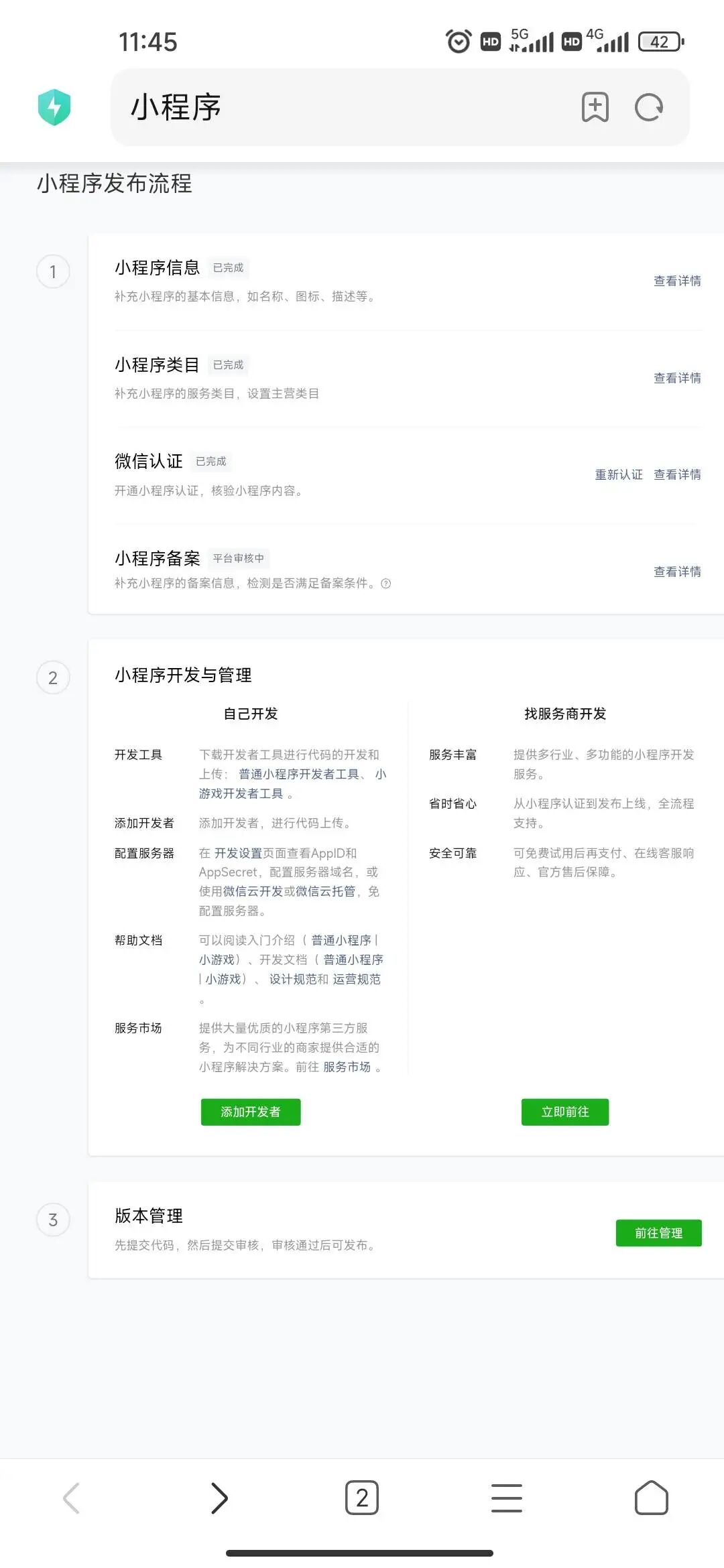Tap the 小程序 address bar
Viewport: 724px width, 1568px height.
pos(400,107)
